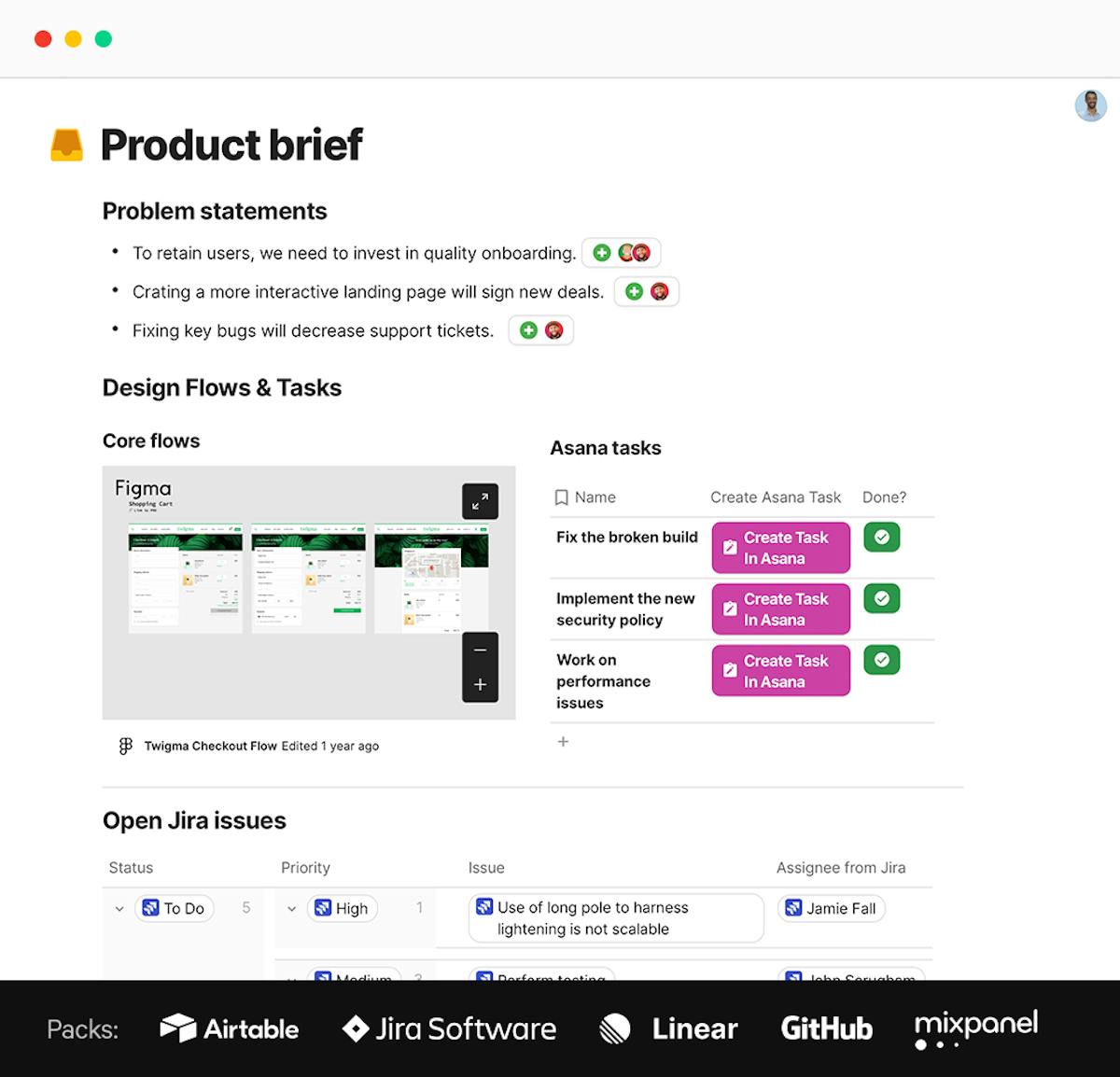Toggle Done for Fix the broken build
Image resolution: width=1120 pixels, height=1077 pixels.
pyautogui.click(x=881, y=537)
